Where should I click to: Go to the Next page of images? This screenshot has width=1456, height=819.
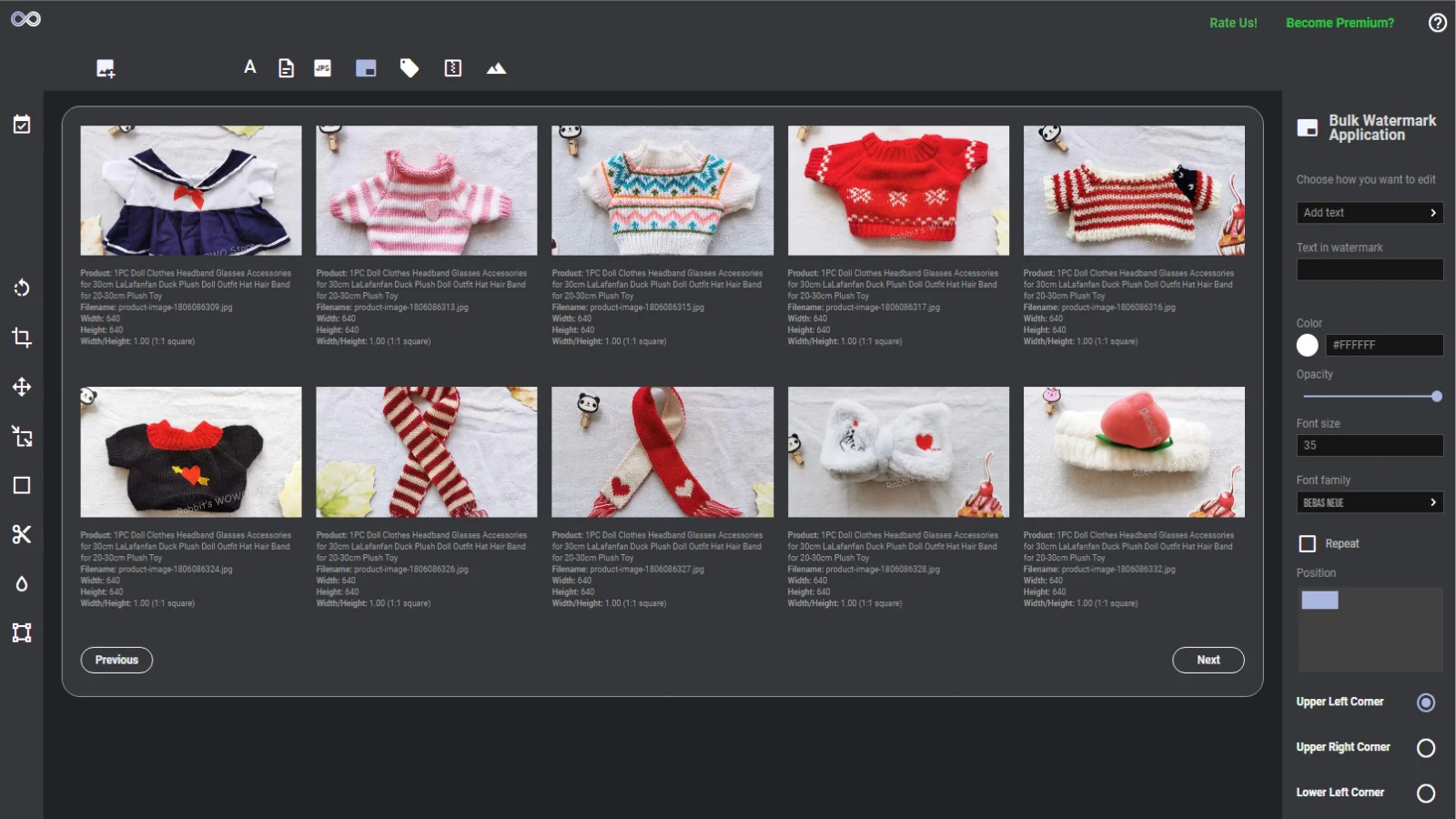pyautogui.click(x=1208, y=660)
